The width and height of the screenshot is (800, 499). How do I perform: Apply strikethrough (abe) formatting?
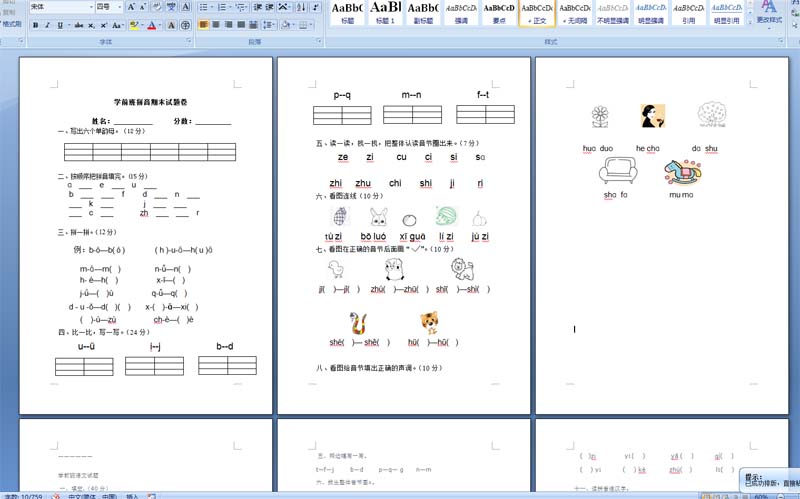coord(79,25)
